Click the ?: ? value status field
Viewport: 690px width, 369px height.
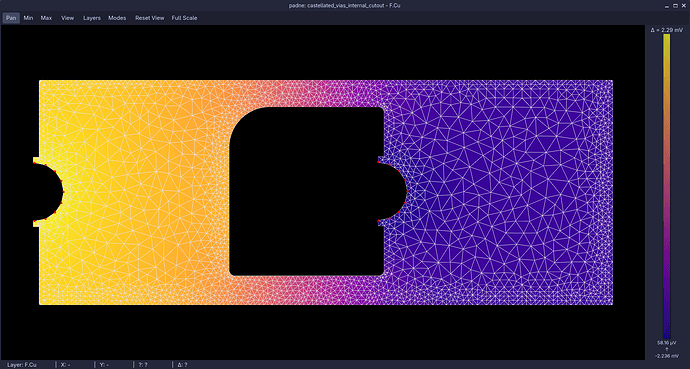143,365
